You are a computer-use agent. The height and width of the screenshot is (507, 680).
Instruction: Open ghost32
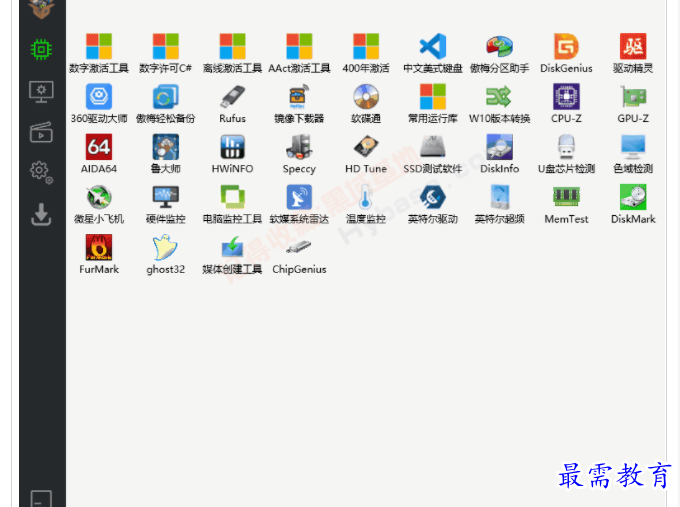coord(166,254)
